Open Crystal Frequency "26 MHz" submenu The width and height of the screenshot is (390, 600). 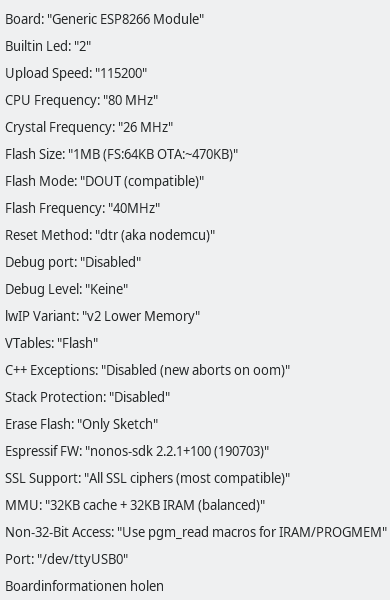point(195,127)
